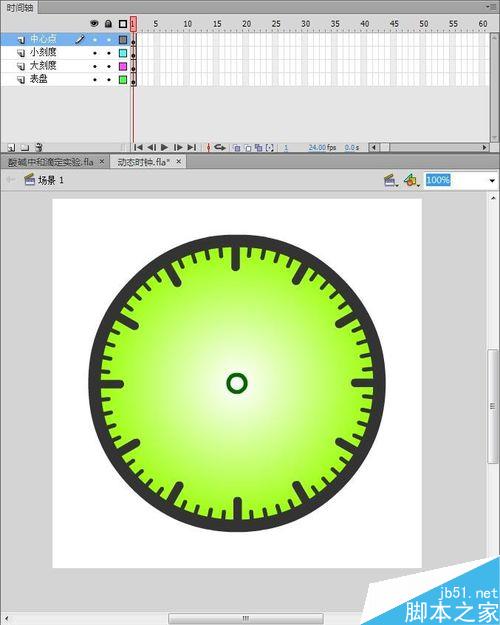Click the 24.00 fps frame rate value
The height and width of the screenshot is (625, 500).
tap(322, 147)
